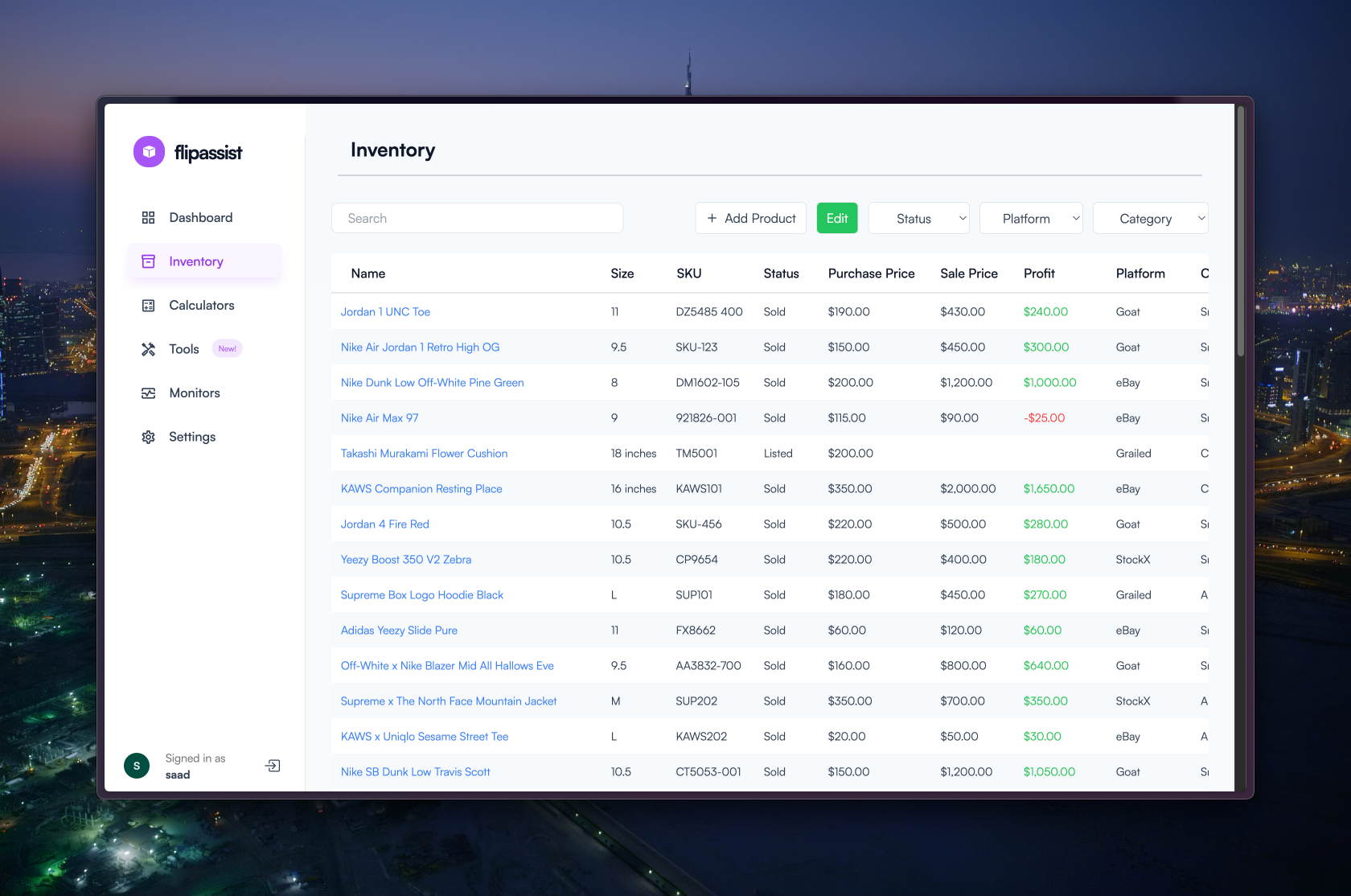Click the vertical scrollbar of the window
Screen dimensions: 1351x896
(x=1241, y=232)
